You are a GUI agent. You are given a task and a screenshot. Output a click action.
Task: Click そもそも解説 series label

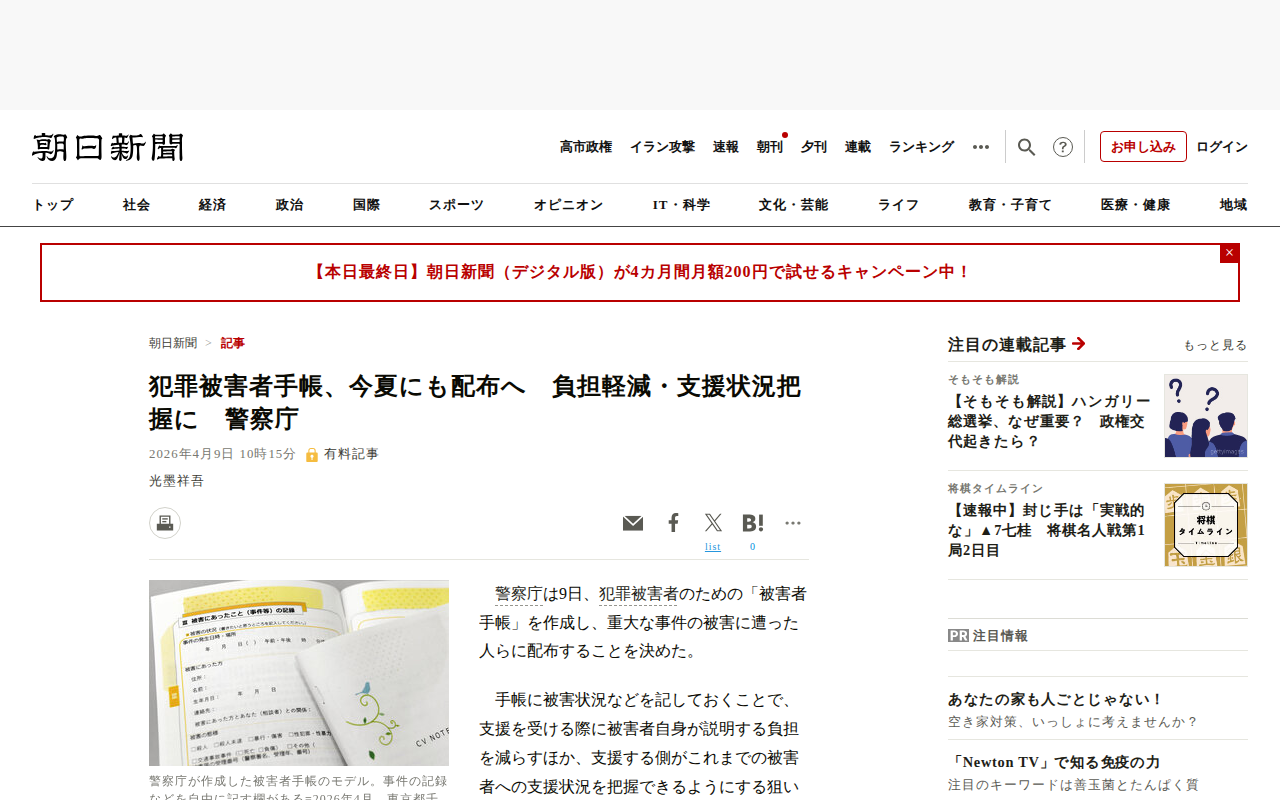[984, 380]
